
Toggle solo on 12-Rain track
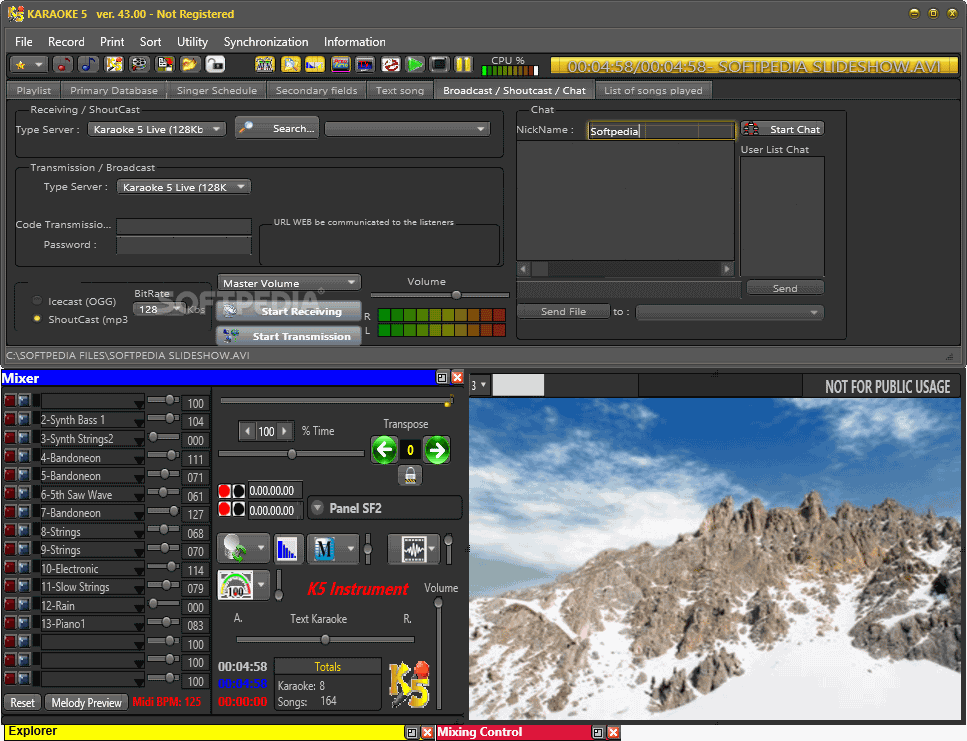23,605
